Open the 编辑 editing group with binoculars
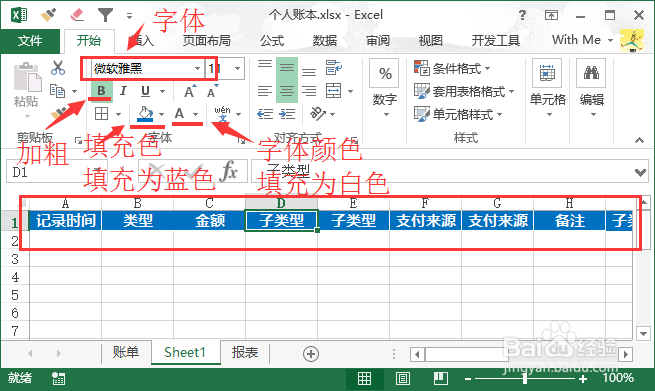Viewport: 655px width, 391px height. click(x=592, y=88)
